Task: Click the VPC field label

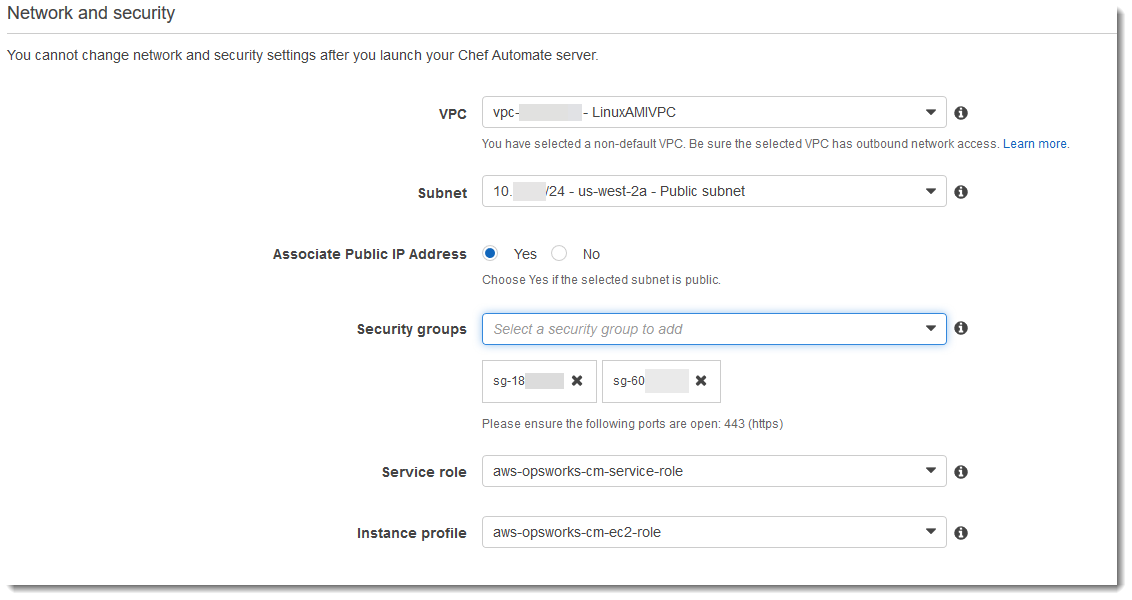Action: (453, 114)
